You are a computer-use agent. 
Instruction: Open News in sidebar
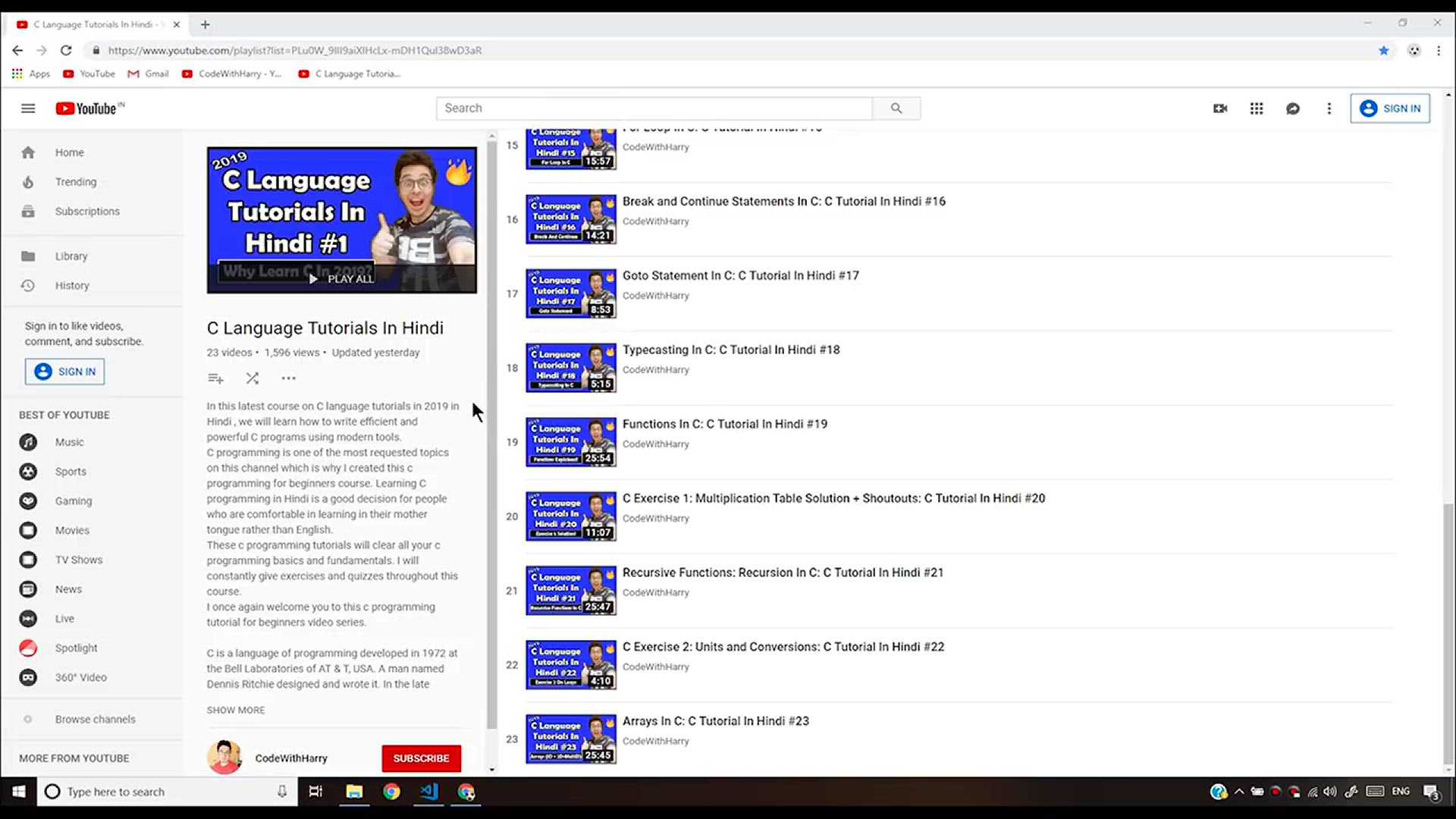click(91, 589)
